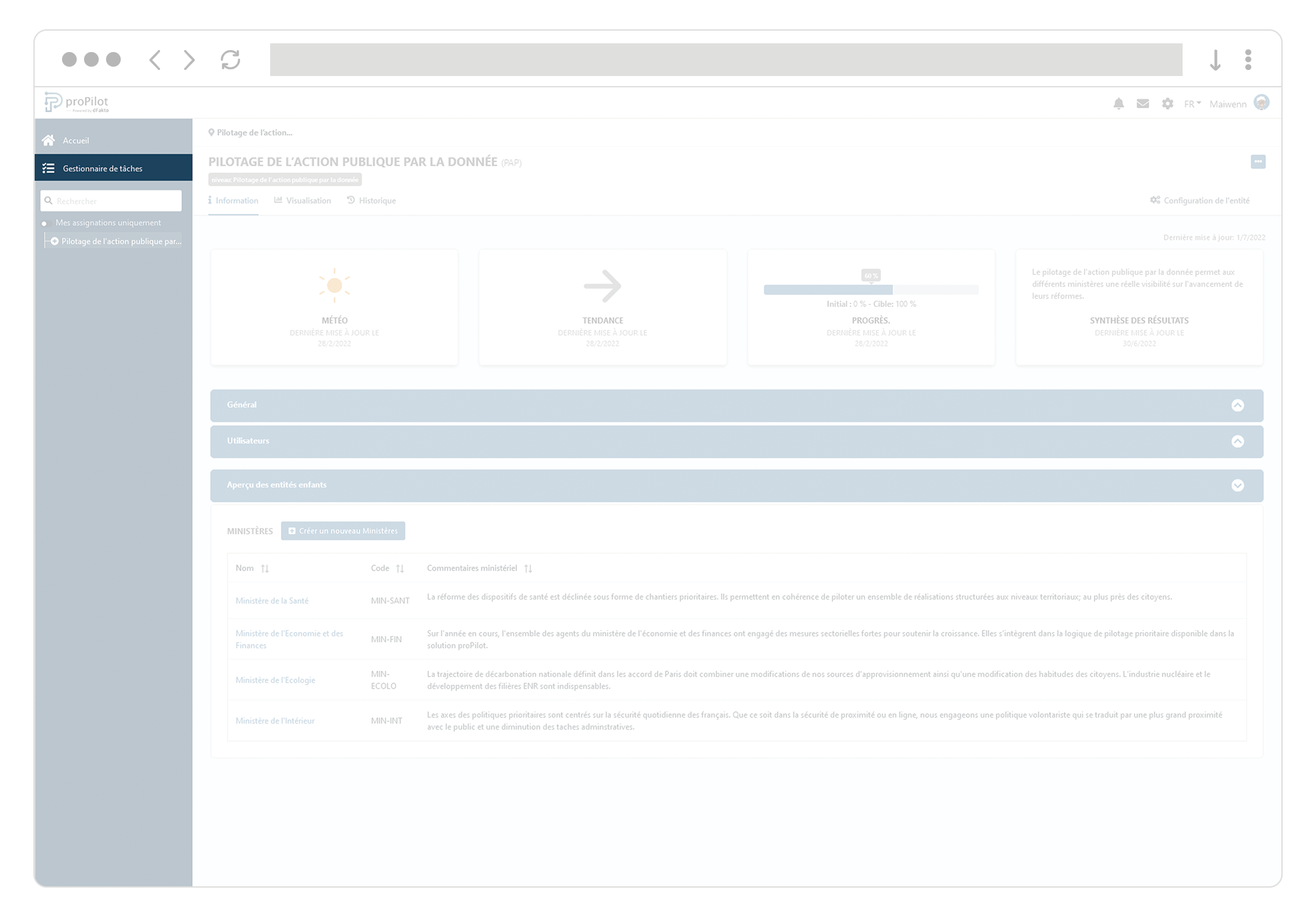Click the progress bar at 60%

(x=870, y=289)
